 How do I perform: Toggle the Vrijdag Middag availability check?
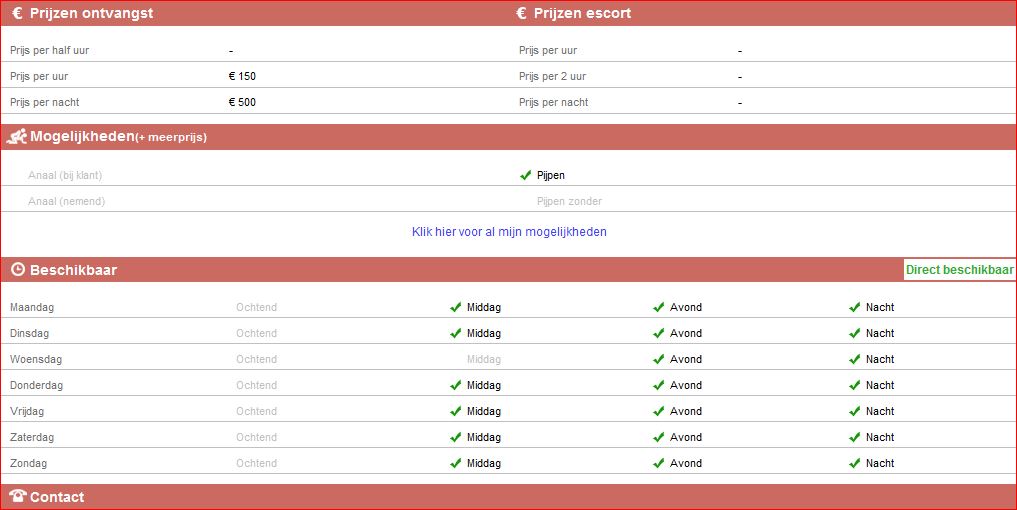pos(456,411)
